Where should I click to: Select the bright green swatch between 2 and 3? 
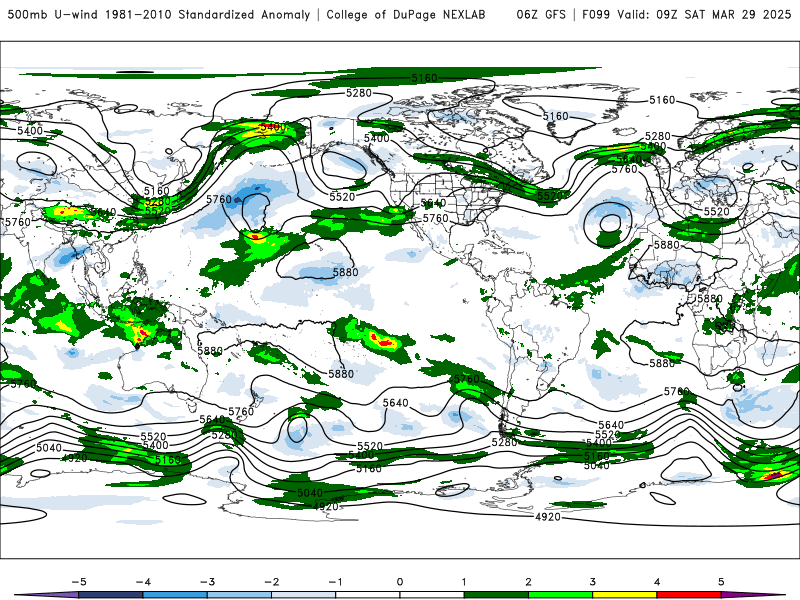pos(560,595)
